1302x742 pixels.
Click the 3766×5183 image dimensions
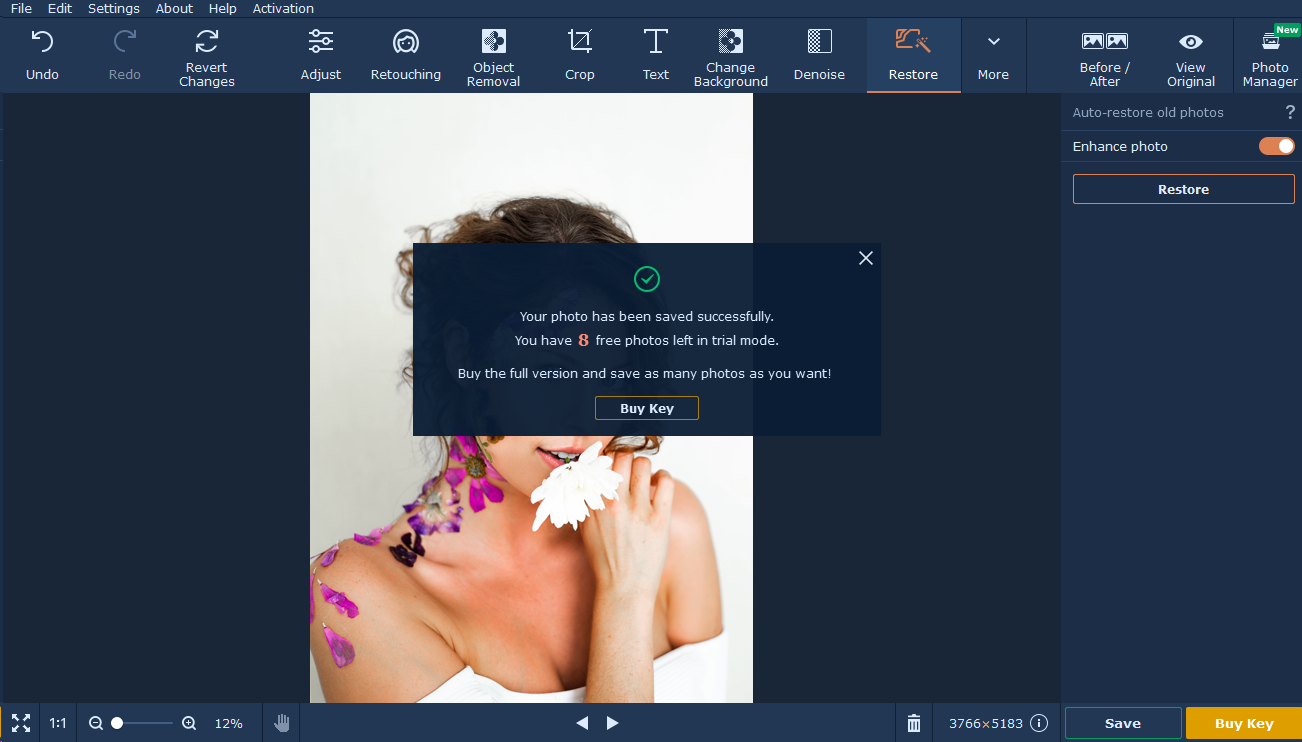coord(986,723)
